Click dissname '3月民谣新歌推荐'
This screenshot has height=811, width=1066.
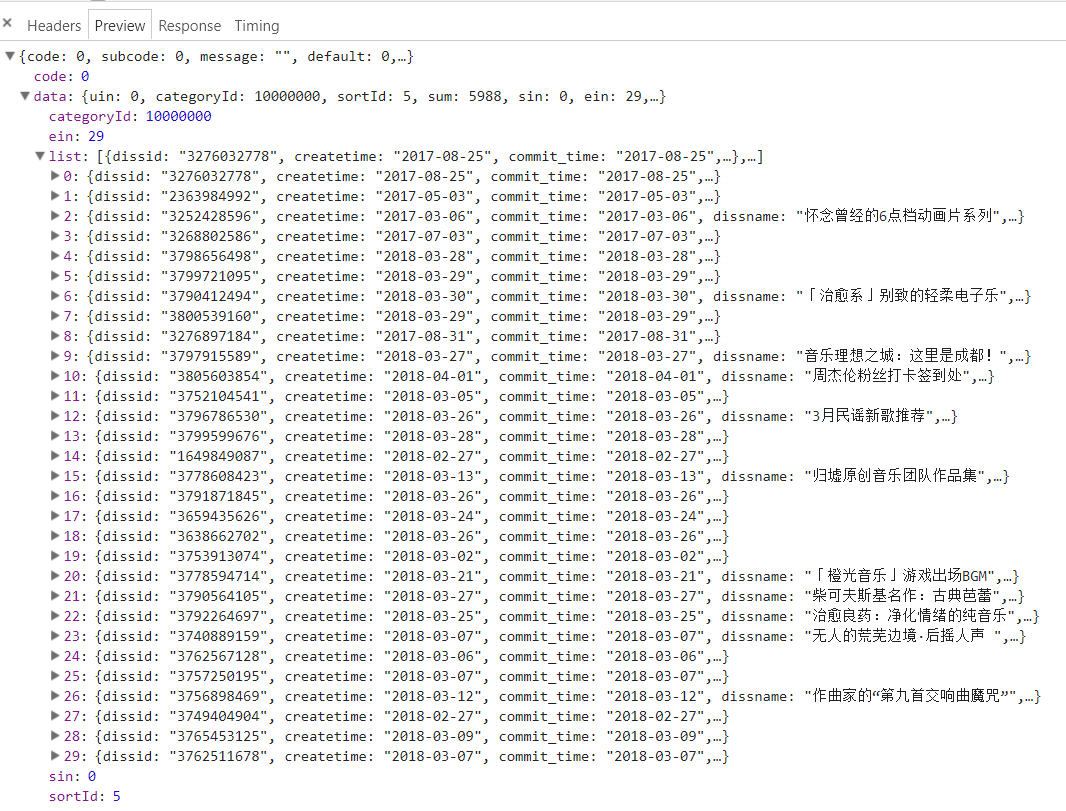tap(868, 416)
